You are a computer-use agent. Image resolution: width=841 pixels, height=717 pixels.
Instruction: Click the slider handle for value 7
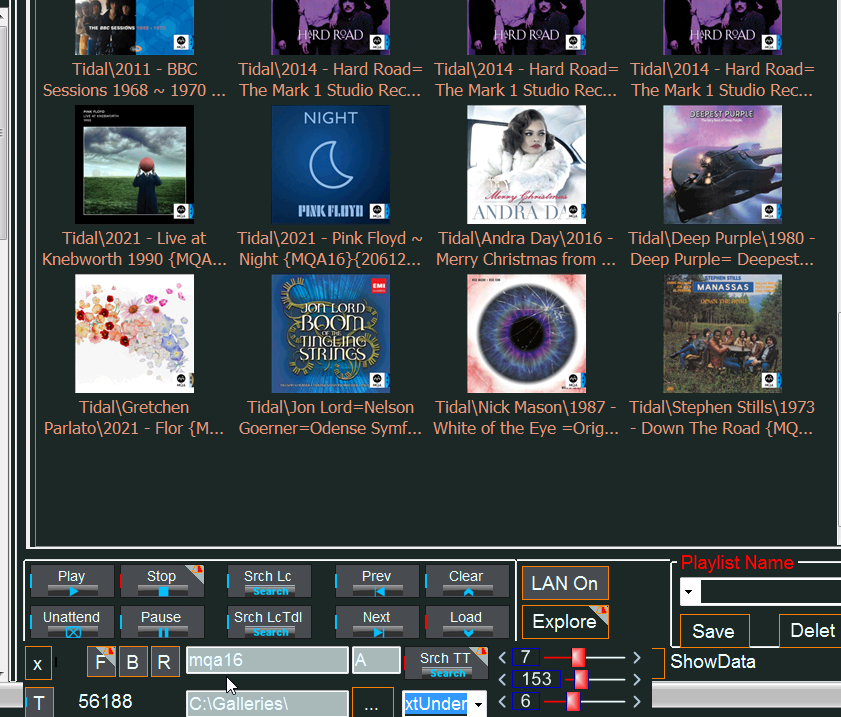click(x=578, y=657)
